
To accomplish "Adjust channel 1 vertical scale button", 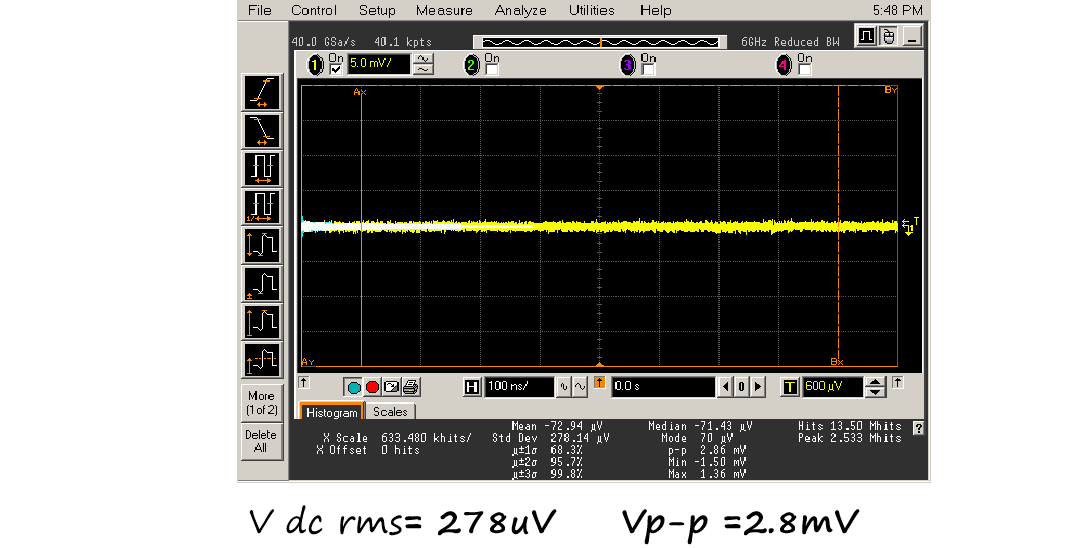I will click(423, 65).
